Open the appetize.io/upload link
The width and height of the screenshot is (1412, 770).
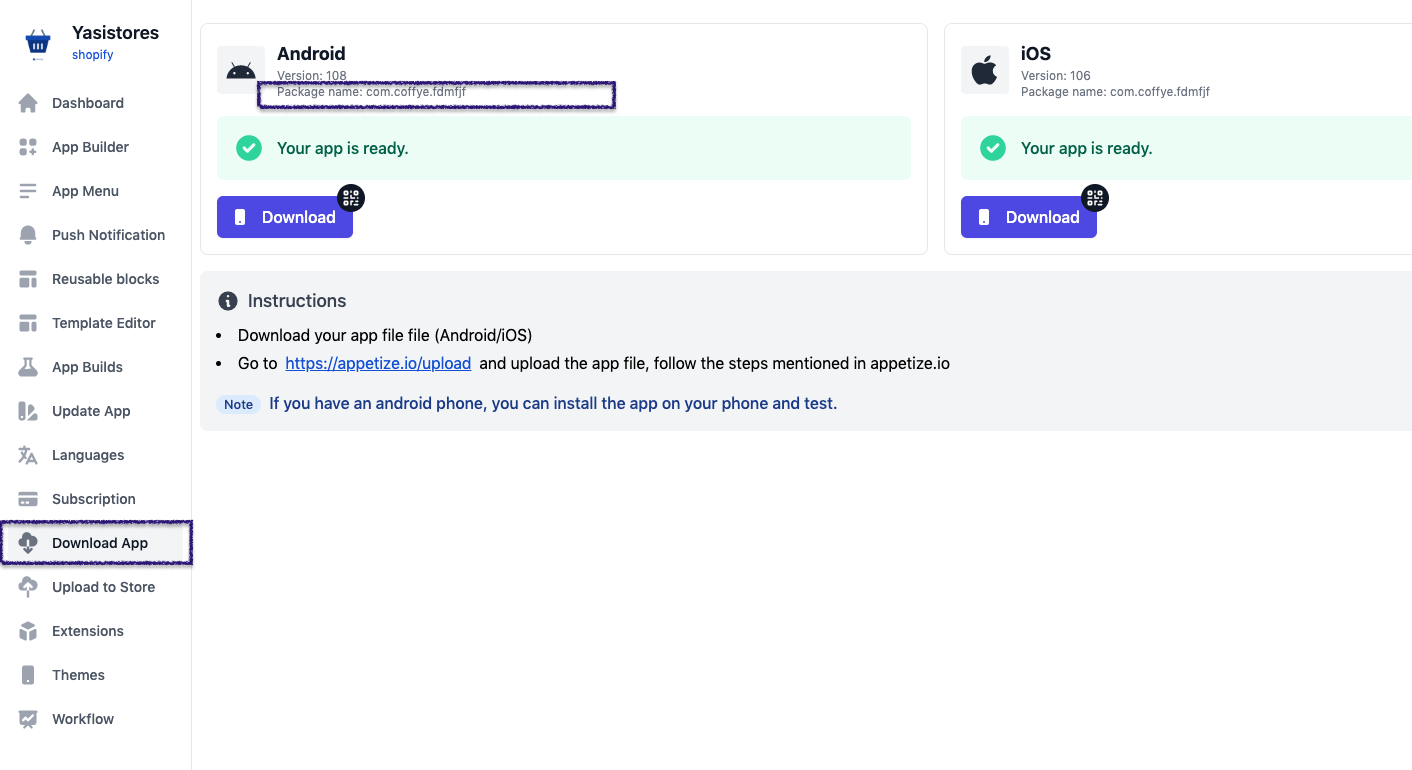tap(378, 363)
